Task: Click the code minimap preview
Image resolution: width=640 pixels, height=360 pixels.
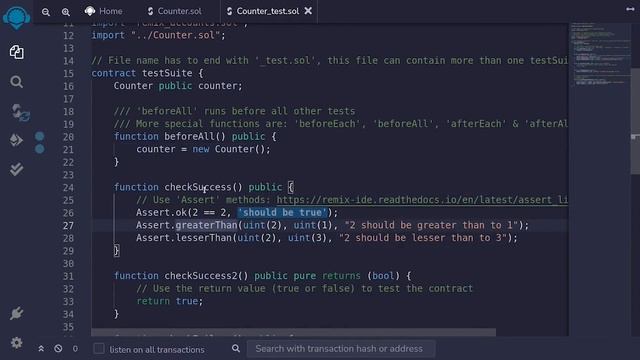Action: click(600, 54)
